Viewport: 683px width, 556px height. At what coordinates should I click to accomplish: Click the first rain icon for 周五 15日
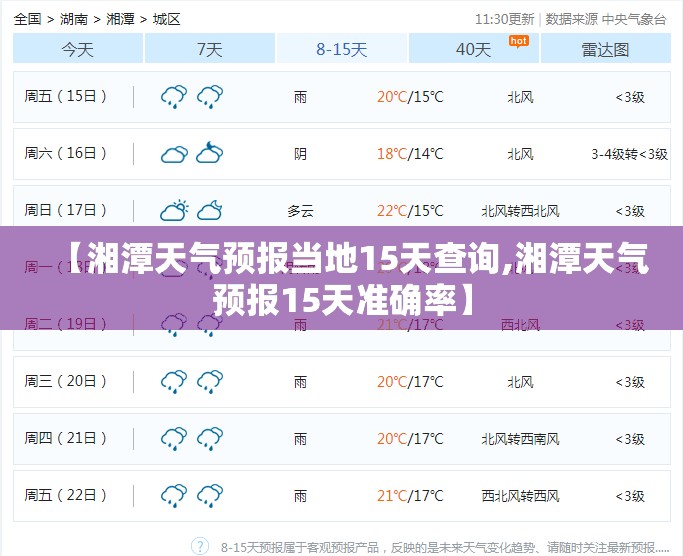coord(174,97)
